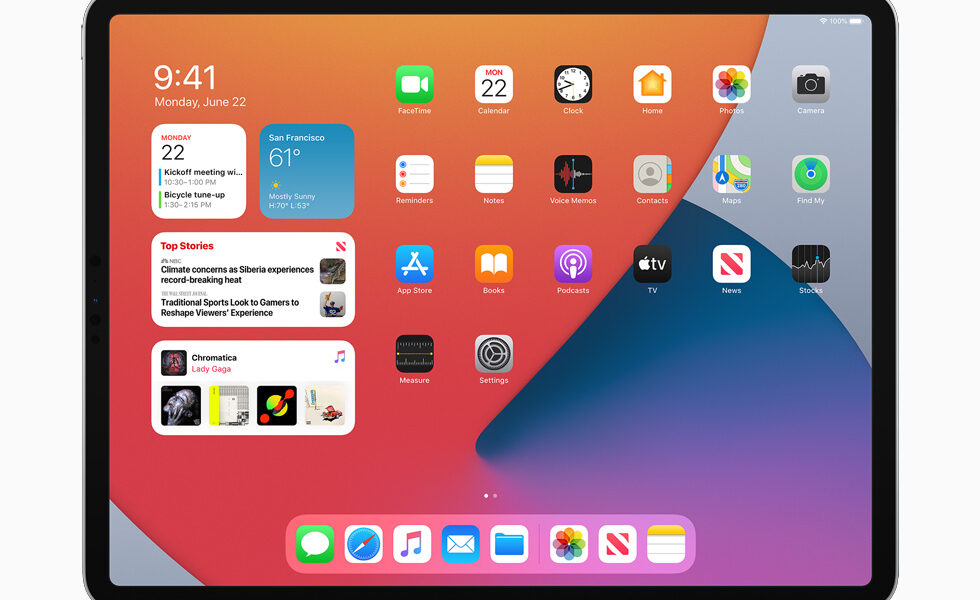The width and height of the screenshot is (980, 600).
Task: Tap the News logo in Top Stories widget
Action: [341, 246]
